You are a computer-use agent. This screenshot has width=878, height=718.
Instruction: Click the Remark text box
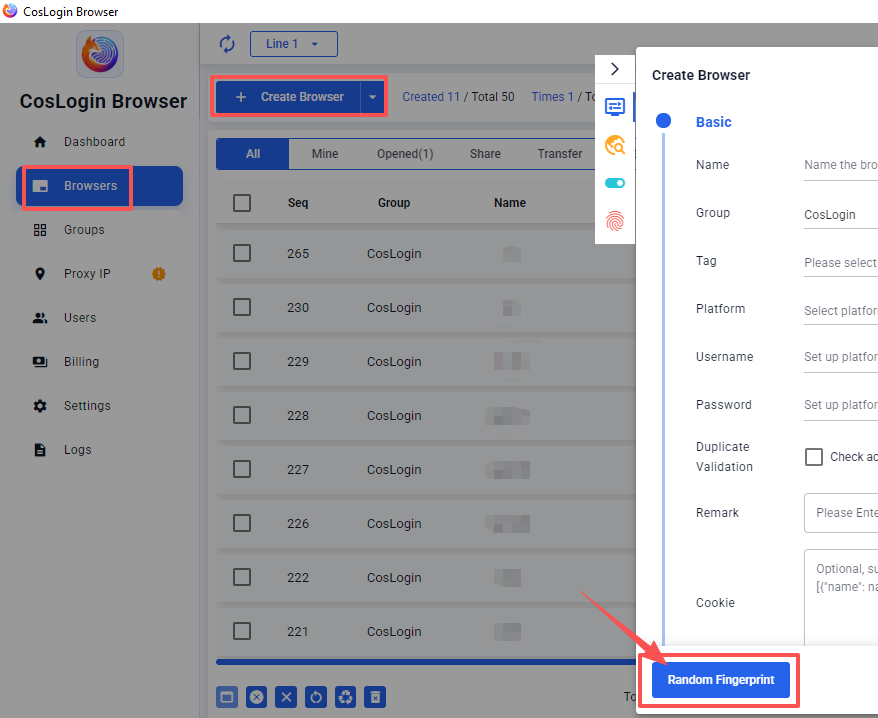(841, 513)
